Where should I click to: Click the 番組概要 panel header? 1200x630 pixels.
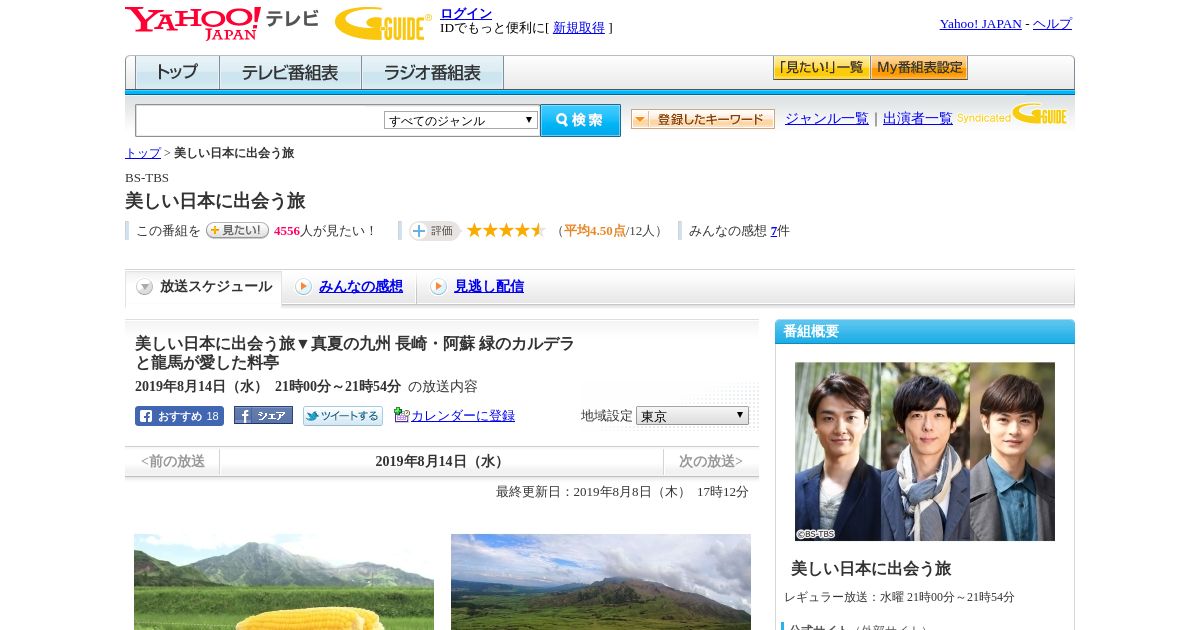click(925, 332)
